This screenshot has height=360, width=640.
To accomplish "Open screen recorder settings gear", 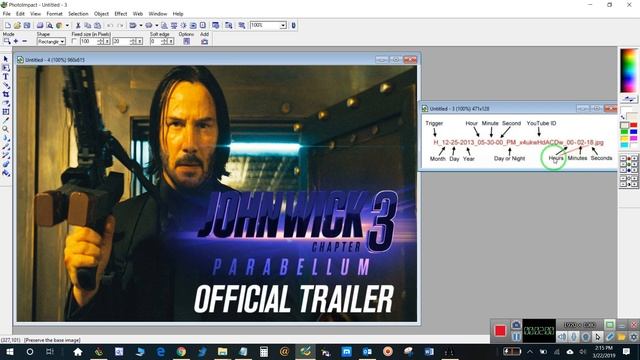I will [633, 337].
